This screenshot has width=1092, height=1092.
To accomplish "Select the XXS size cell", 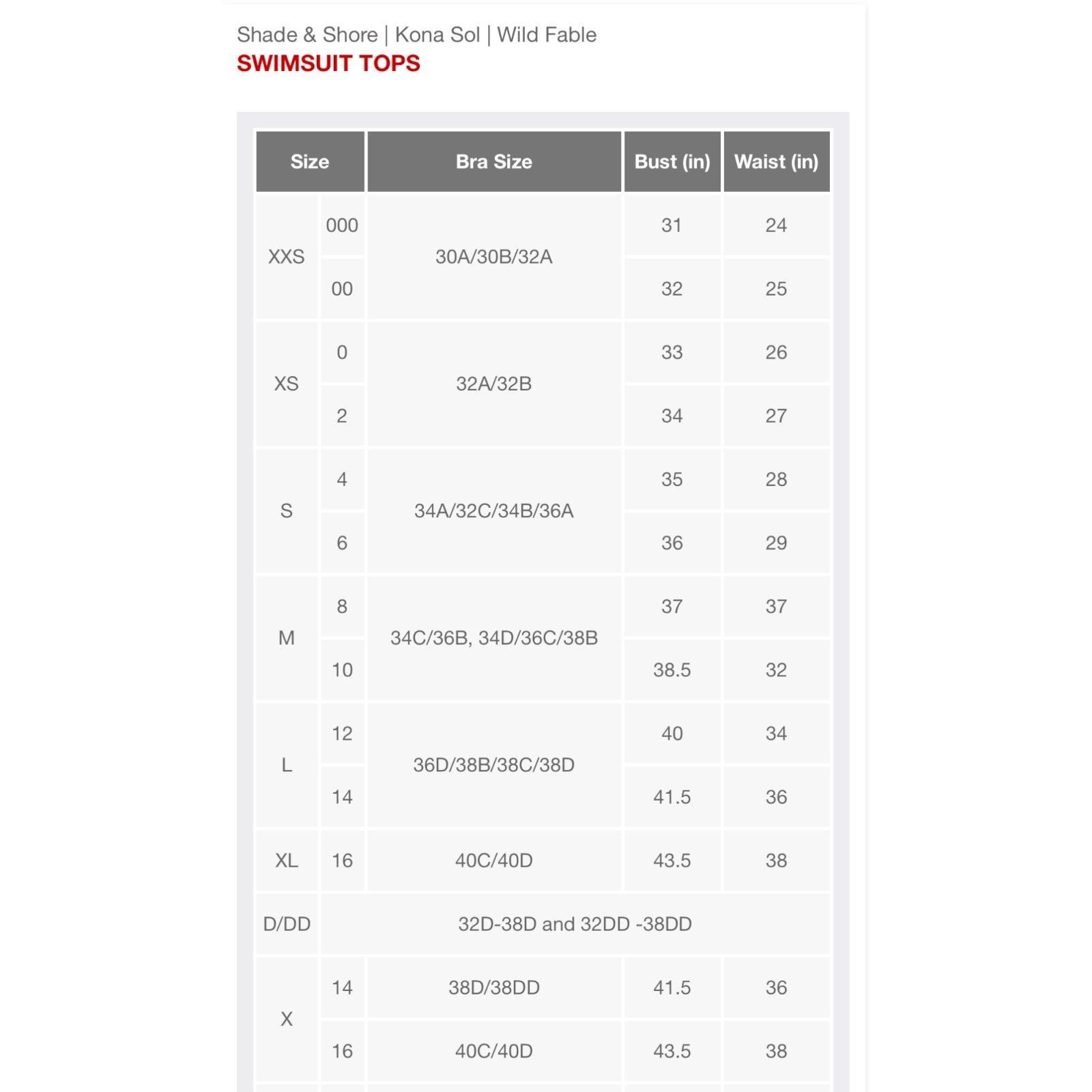I will click(287, 257).
